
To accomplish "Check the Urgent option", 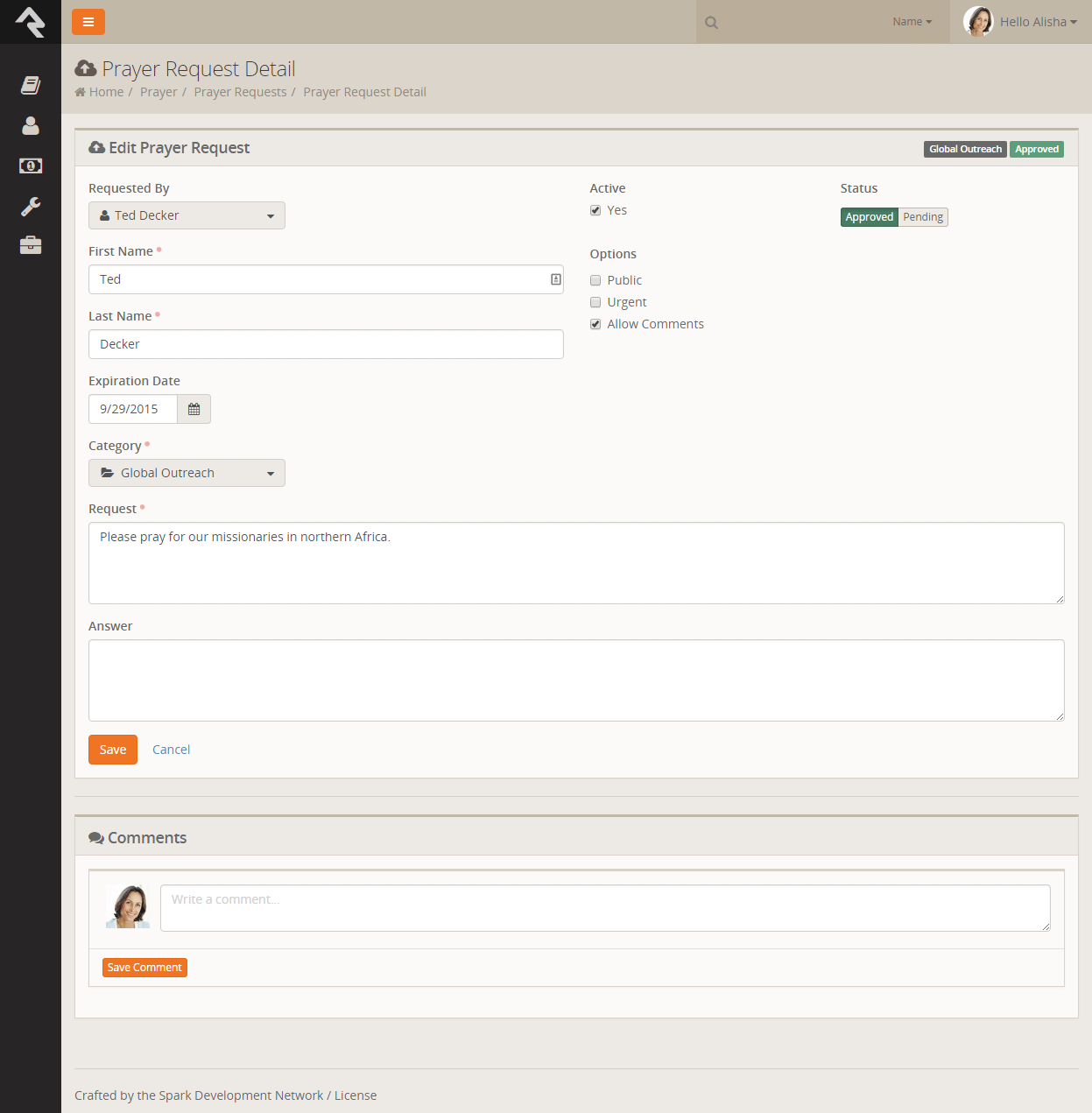I will [595, 302].
